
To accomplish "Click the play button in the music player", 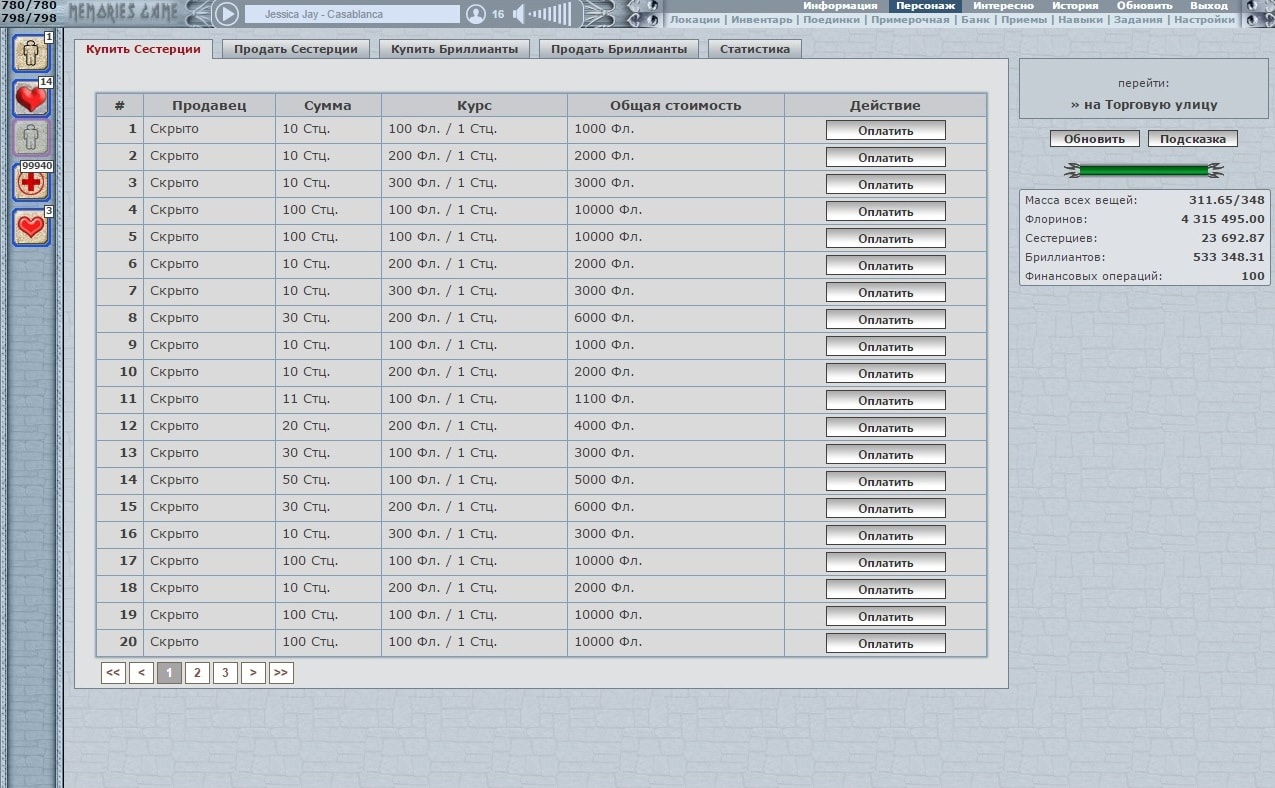I will [x=227, y=14].
